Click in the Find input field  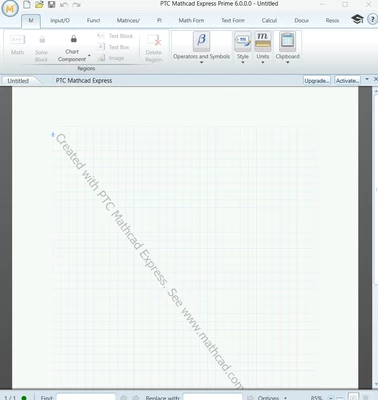pyautogui.click(x=86, y=397)
